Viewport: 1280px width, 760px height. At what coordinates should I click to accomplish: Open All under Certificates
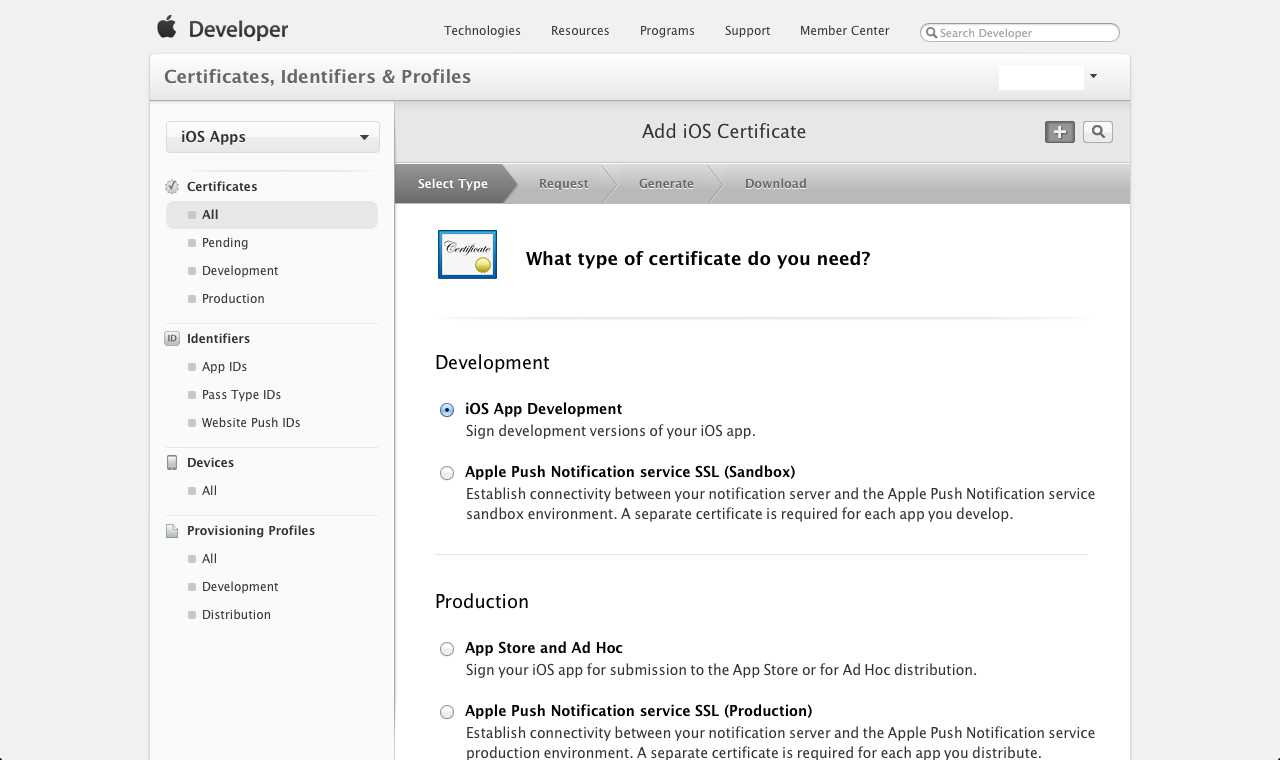[x=272, y=215]
